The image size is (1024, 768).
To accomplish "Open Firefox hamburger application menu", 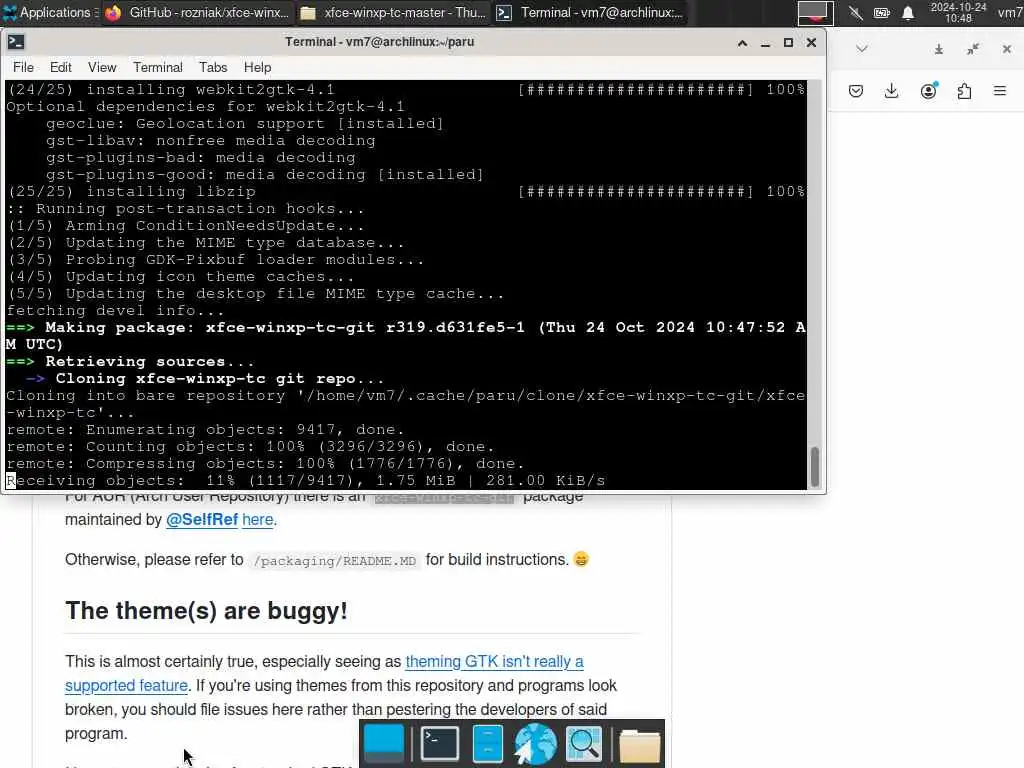I will [x=1000, y=91].
